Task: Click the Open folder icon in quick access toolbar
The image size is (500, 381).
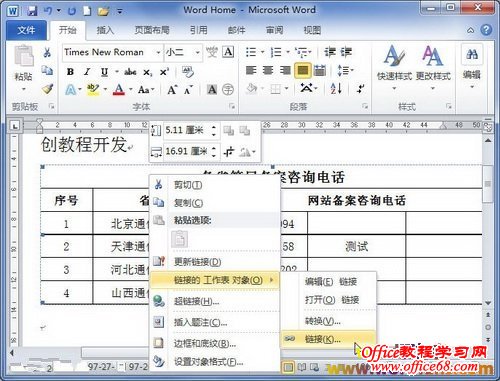Action: click(x=103, y=11)
